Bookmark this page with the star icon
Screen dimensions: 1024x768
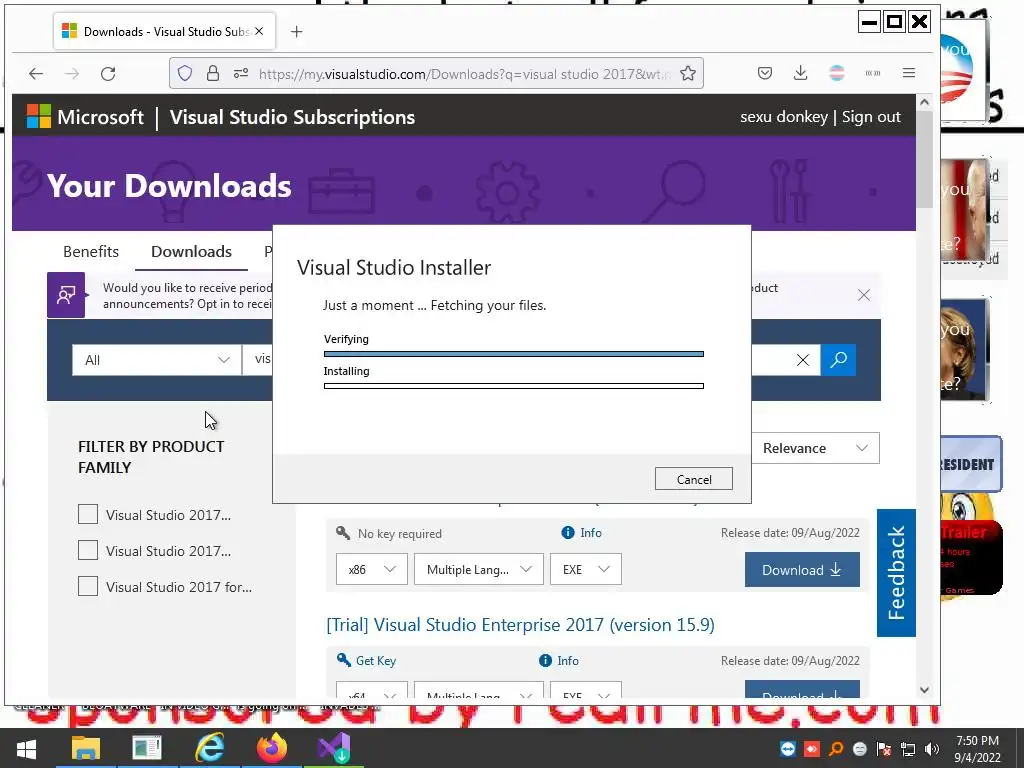pyautogui.click(x=688, y=73)
